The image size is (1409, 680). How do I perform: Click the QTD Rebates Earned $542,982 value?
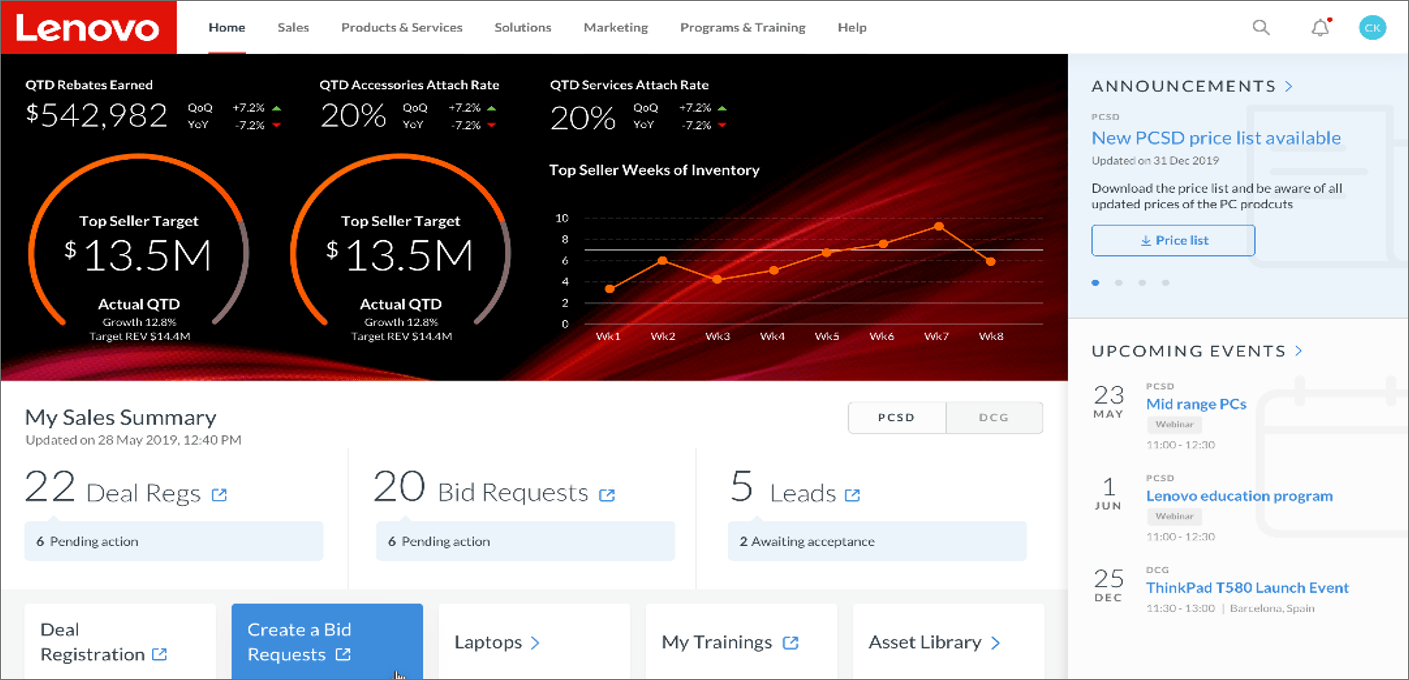click(97, 116)
